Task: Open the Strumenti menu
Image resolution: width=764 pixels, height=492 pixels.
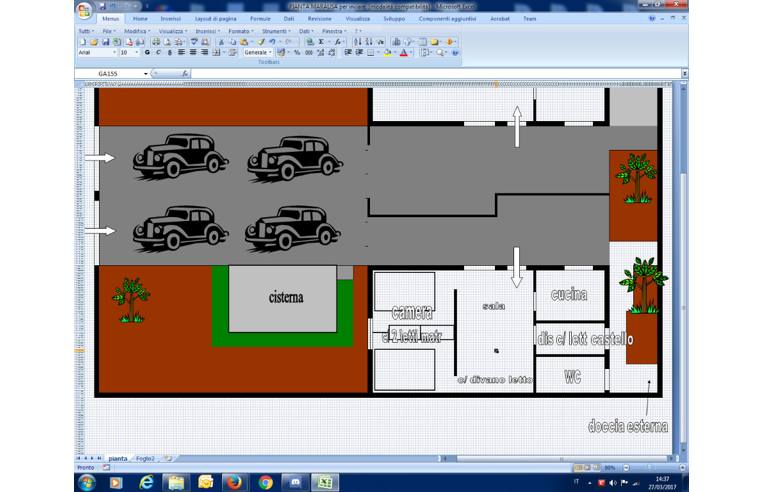Action: pyautogui.click(x=274, y=31)
